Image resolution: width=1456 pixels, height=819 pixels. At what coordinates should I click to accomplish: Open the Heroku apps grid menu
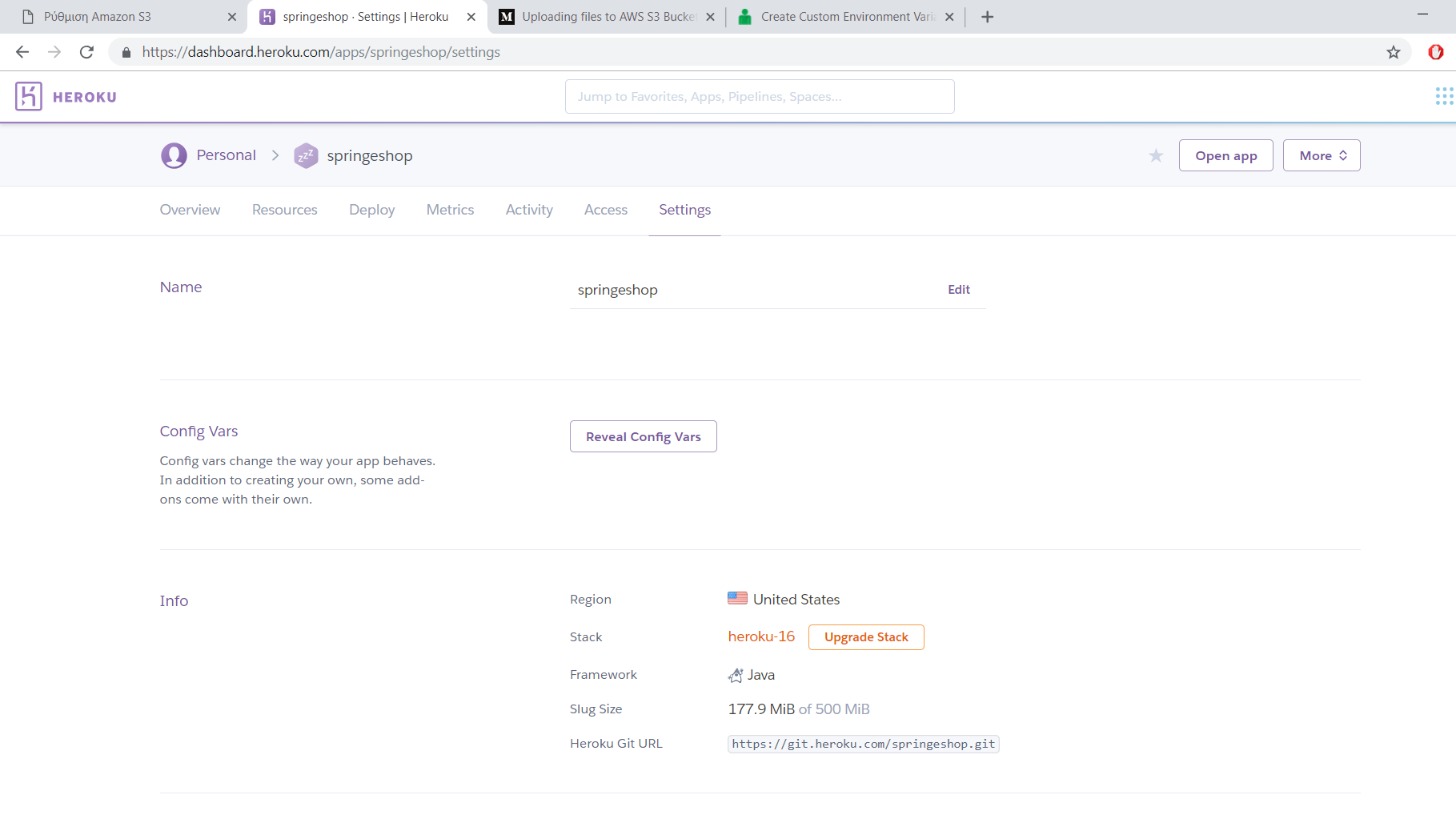point(1444,96)
